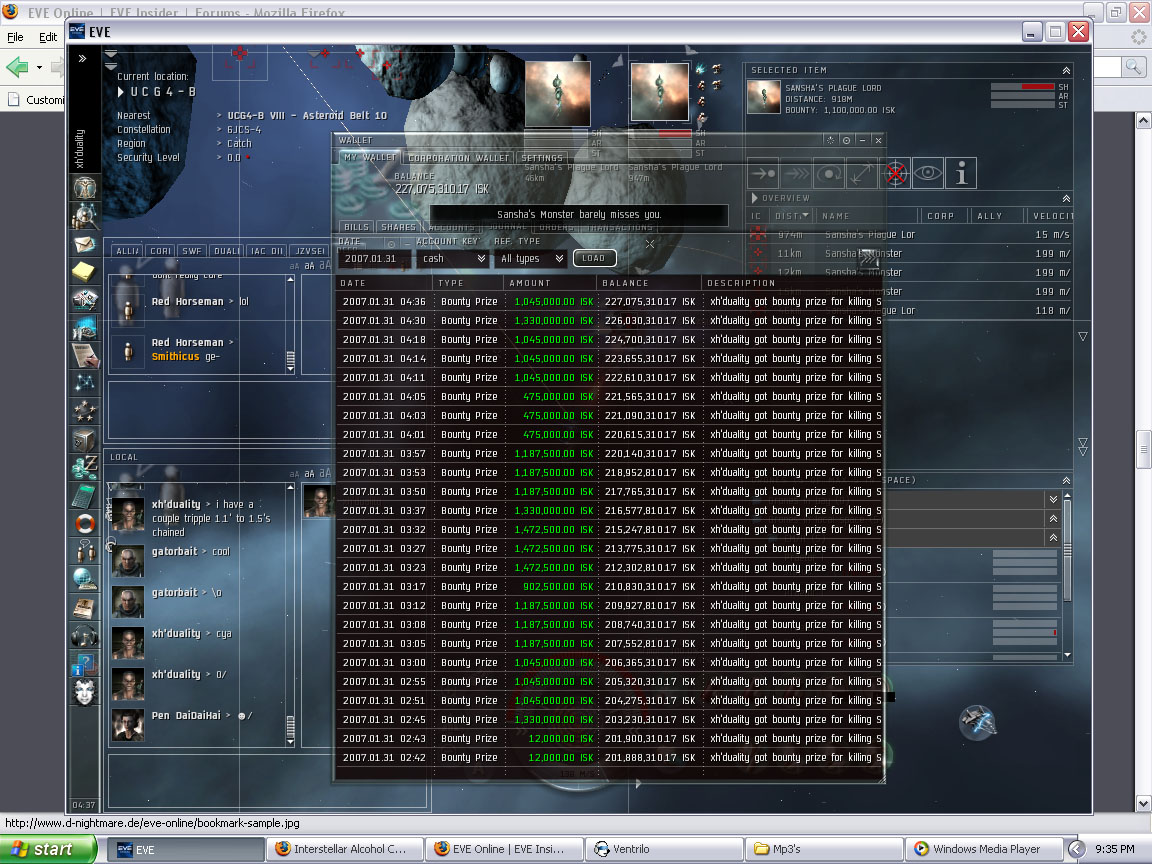
Task: Open the Calculator sidebar icon
Action: [84, 494]
